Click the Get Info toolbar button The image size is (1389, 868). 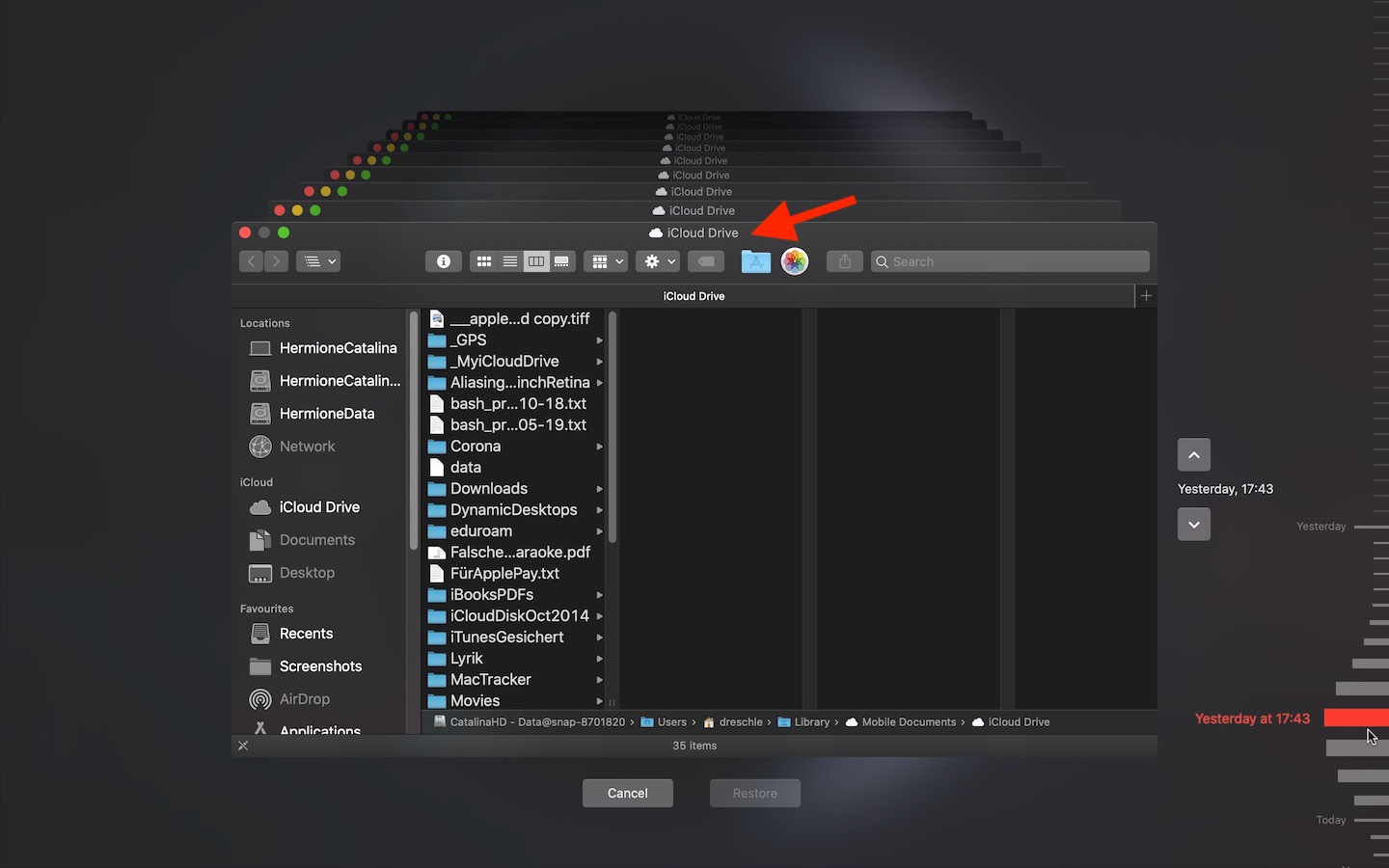click(444, 261)
